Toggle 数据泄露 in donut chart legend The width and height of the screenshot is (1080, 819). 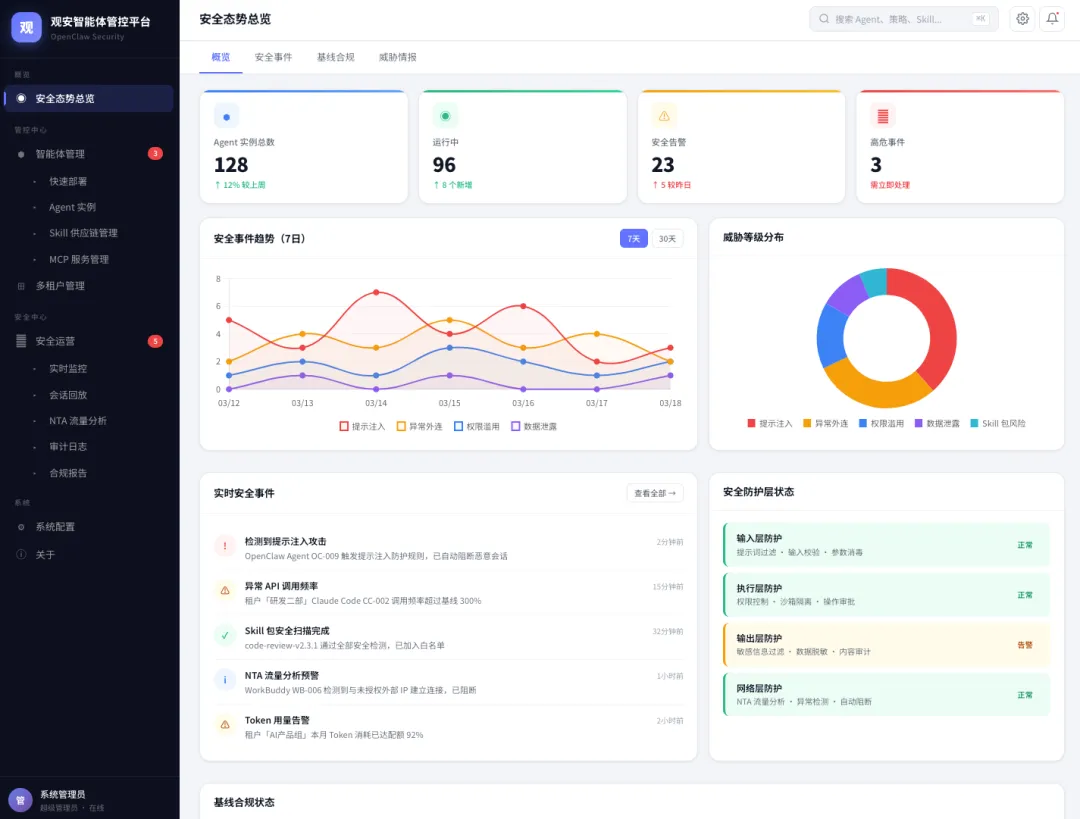[937, 424]
